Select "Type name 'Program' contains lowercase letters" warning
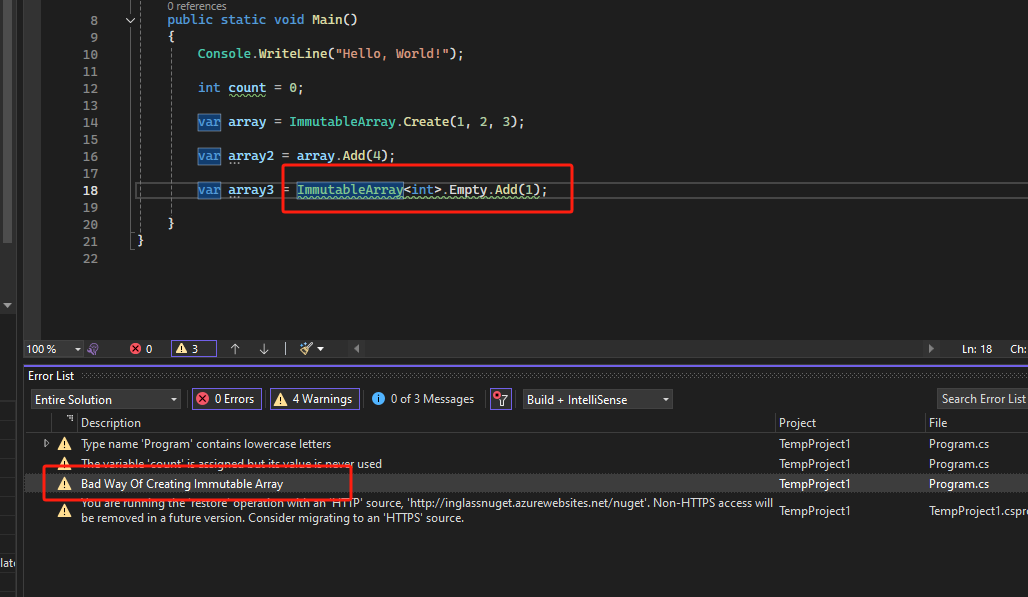Image resolution: width=1028 pixels, height=597 pixels. tap(206, 444)
